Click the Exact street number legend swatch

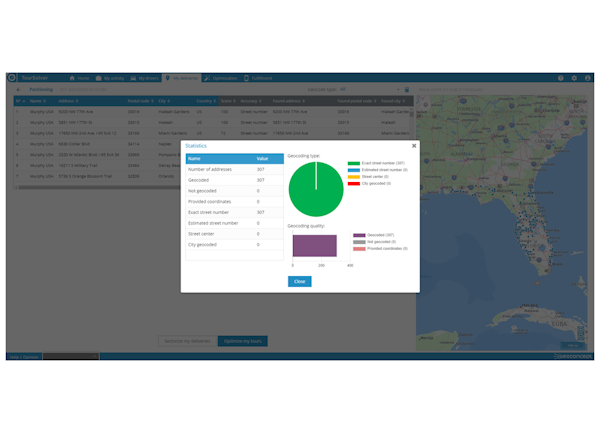pyautogui.click(x=354, y=163)
